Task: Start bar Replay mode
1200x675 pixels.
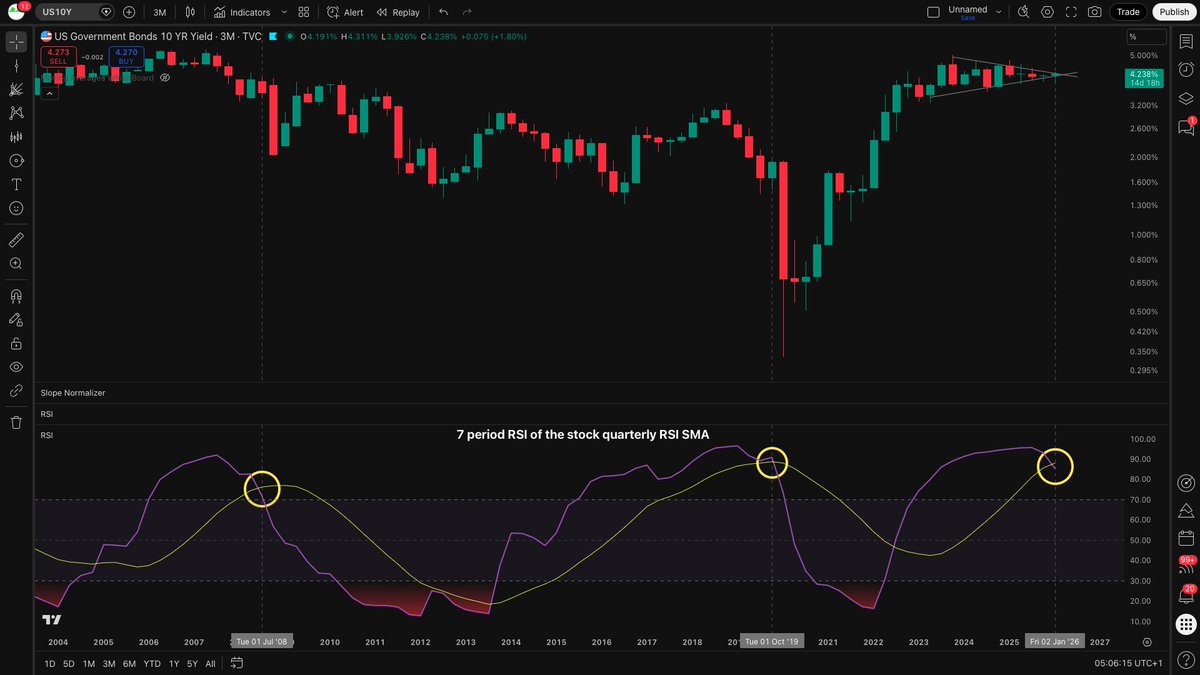Action: tap(398, 12)
